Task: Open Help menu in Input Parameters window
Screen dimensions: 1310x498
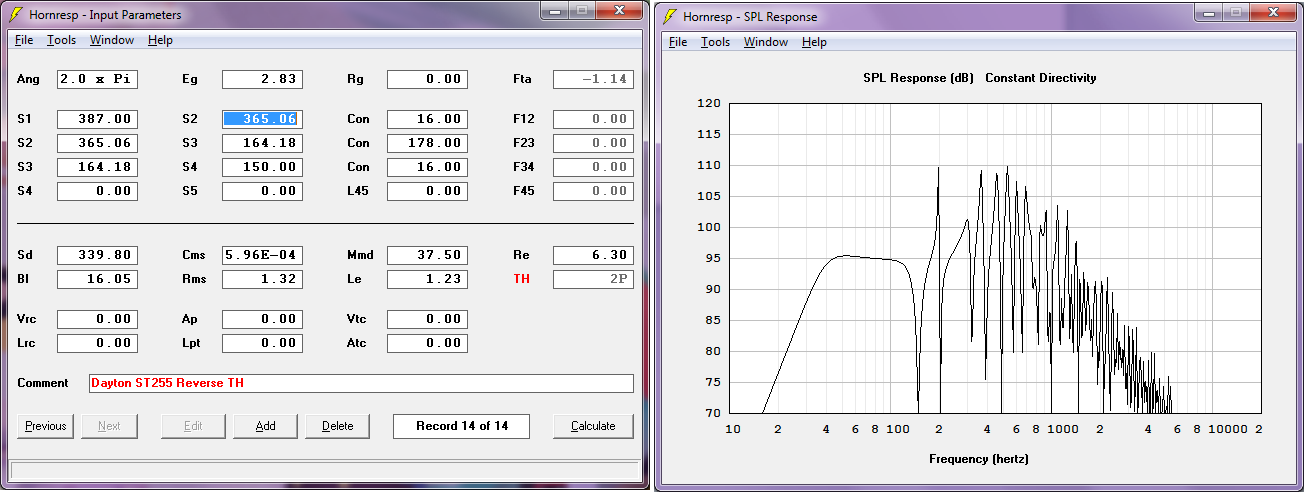Action: click(x=160, y=40)
